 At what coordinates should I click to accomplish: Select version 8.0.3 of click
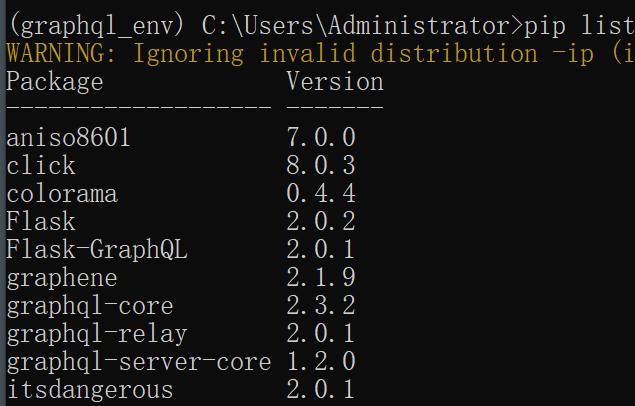(x=321, y=165)
